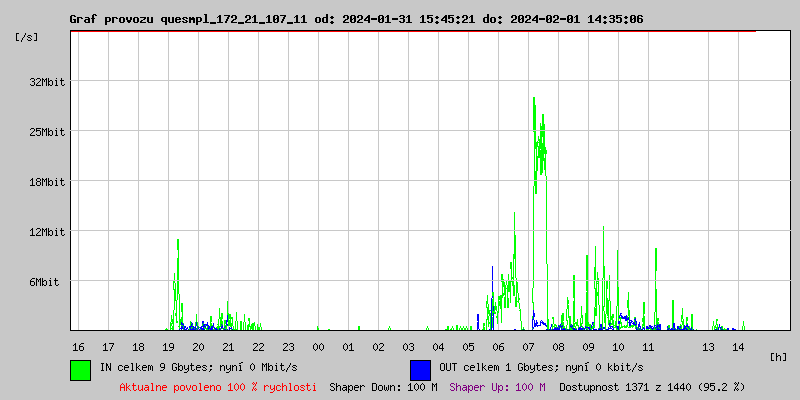Viewport: 800px width, 400px height.
Task: Select the 14 hour mark on time axis
Action: (x=738, y=346)
